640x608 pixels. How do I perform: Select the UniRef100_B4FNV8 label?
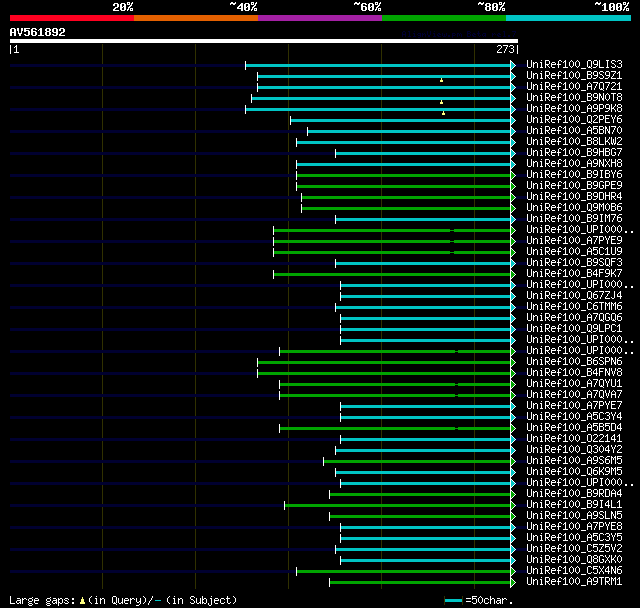click(574, 373)
